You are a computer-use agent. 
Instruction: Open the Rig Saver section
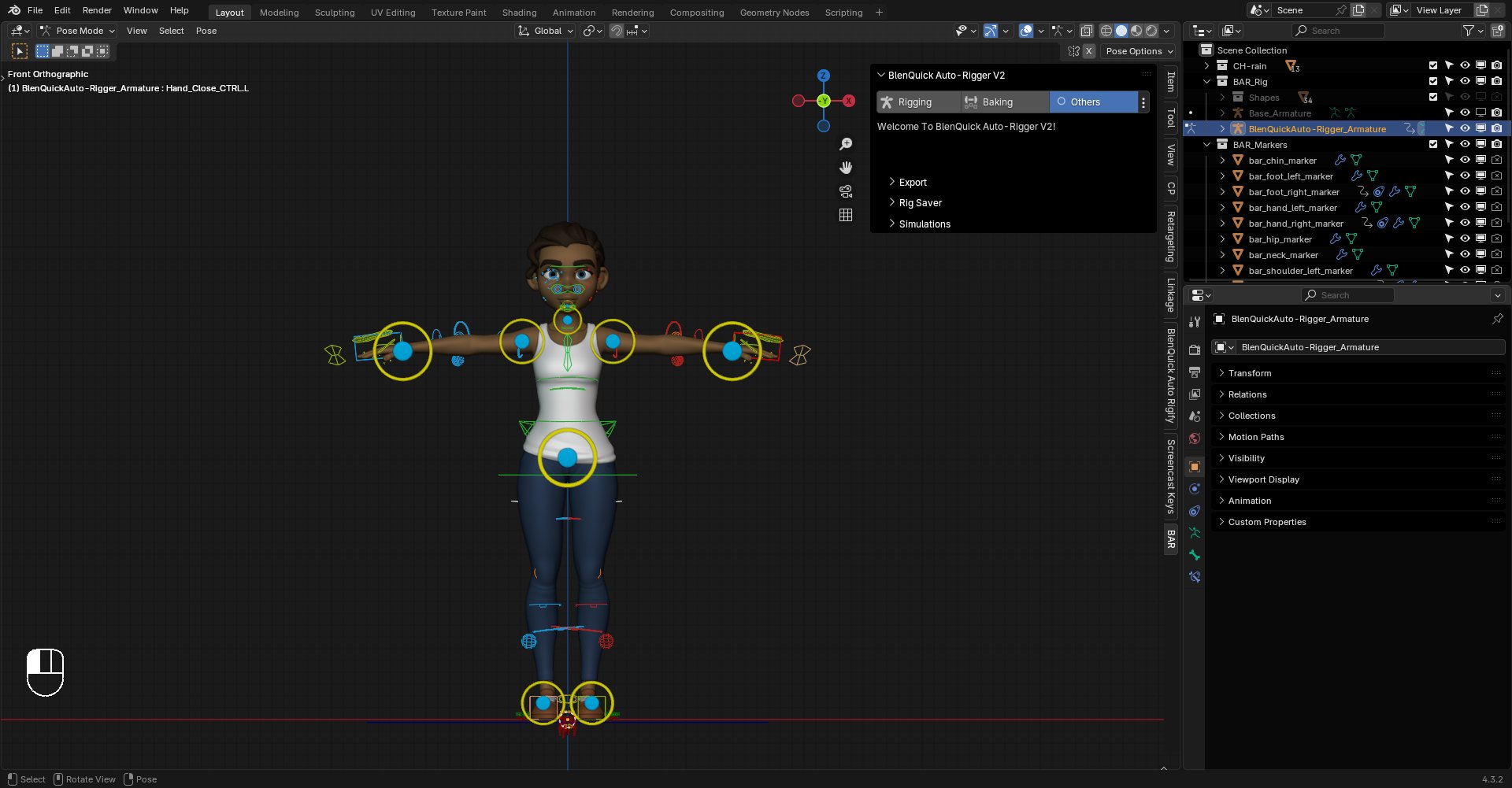point(920,202)
